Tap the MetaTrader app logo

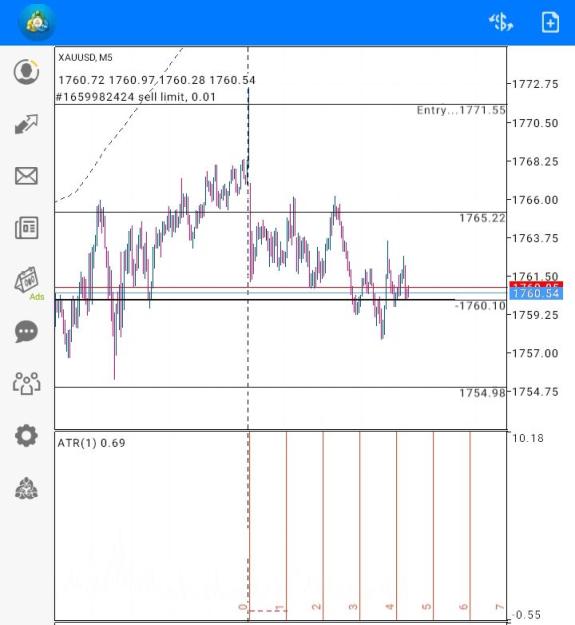(x=37, y=22)
